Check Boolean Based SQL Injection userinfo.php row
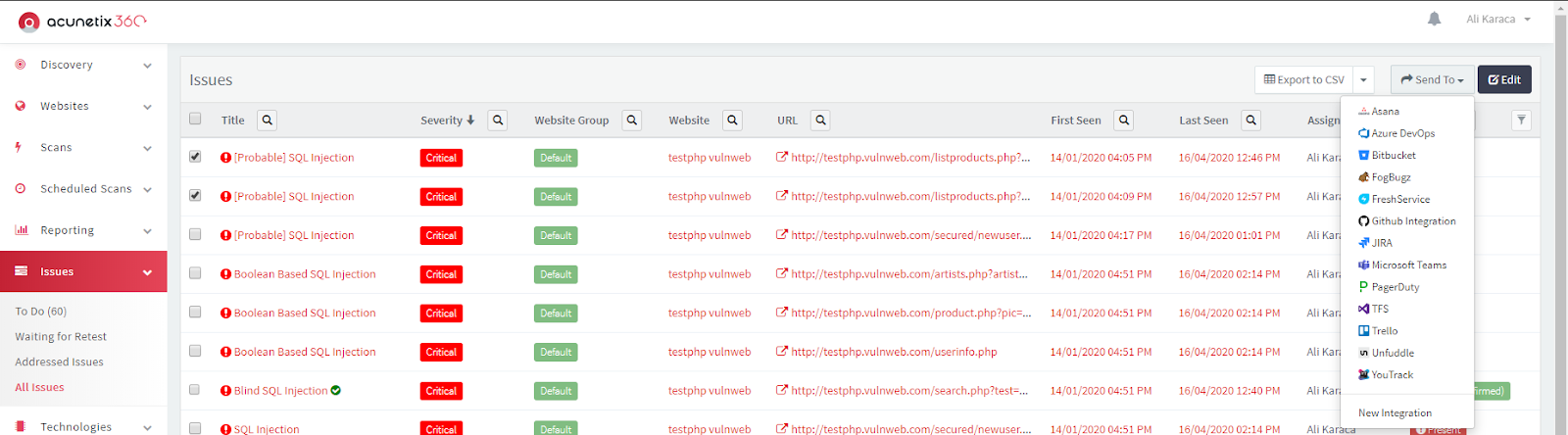This screenshot has width=1568, height=435. click(x=195, y=351)
